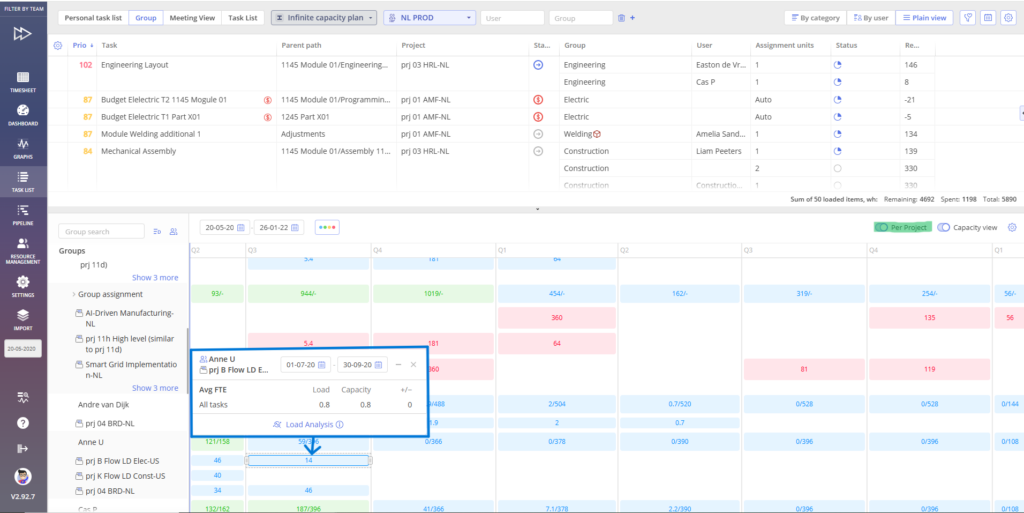The width and height of the screenshot is (1024, 513).
Task: Click Show 3 more under Smart Grid Implementation
Action: pyautogui.click(x=155, y=388)
